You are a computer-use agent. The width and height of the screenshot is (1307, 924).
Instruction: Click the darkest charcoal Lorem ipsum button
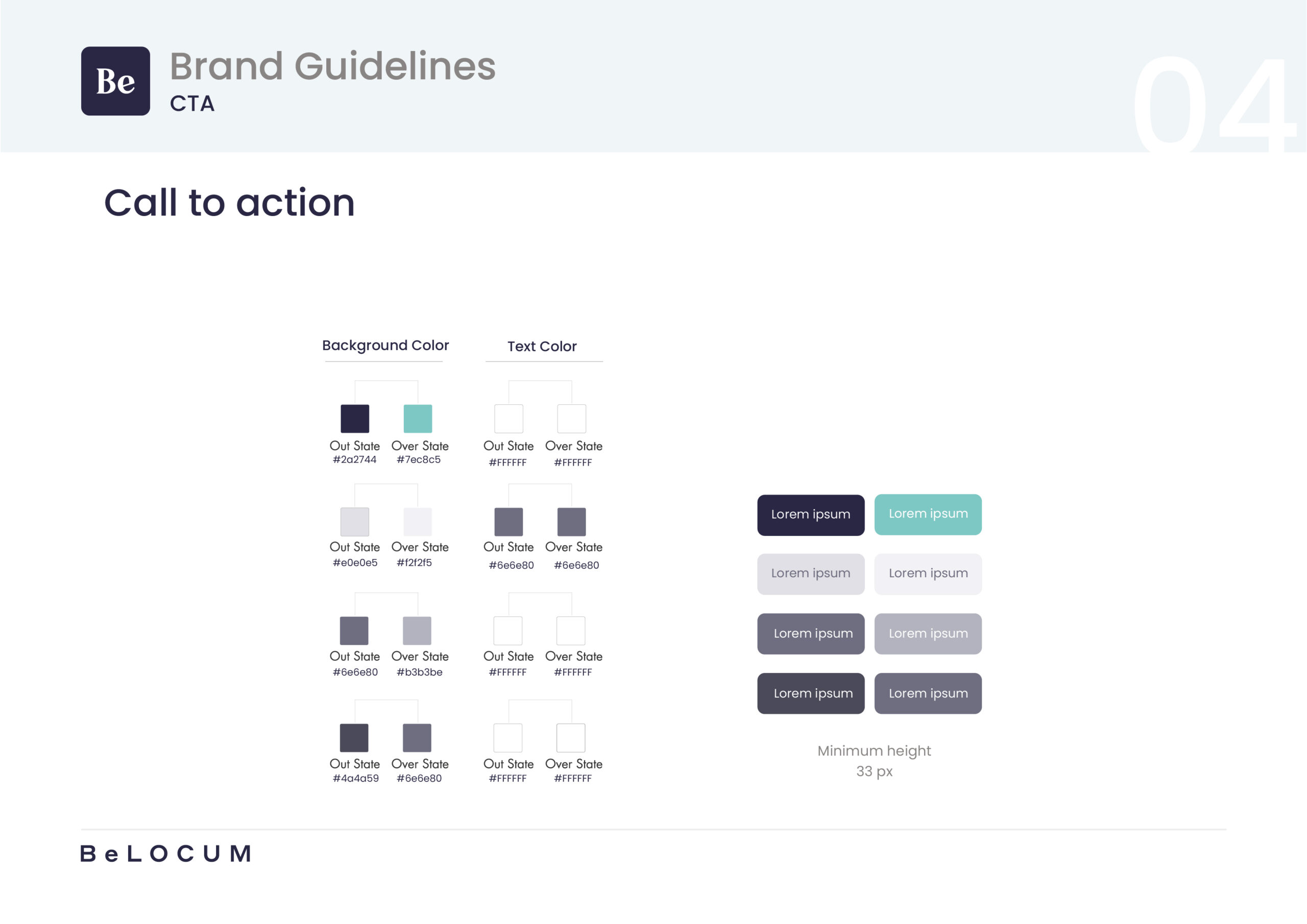click(x=811, y=693)
